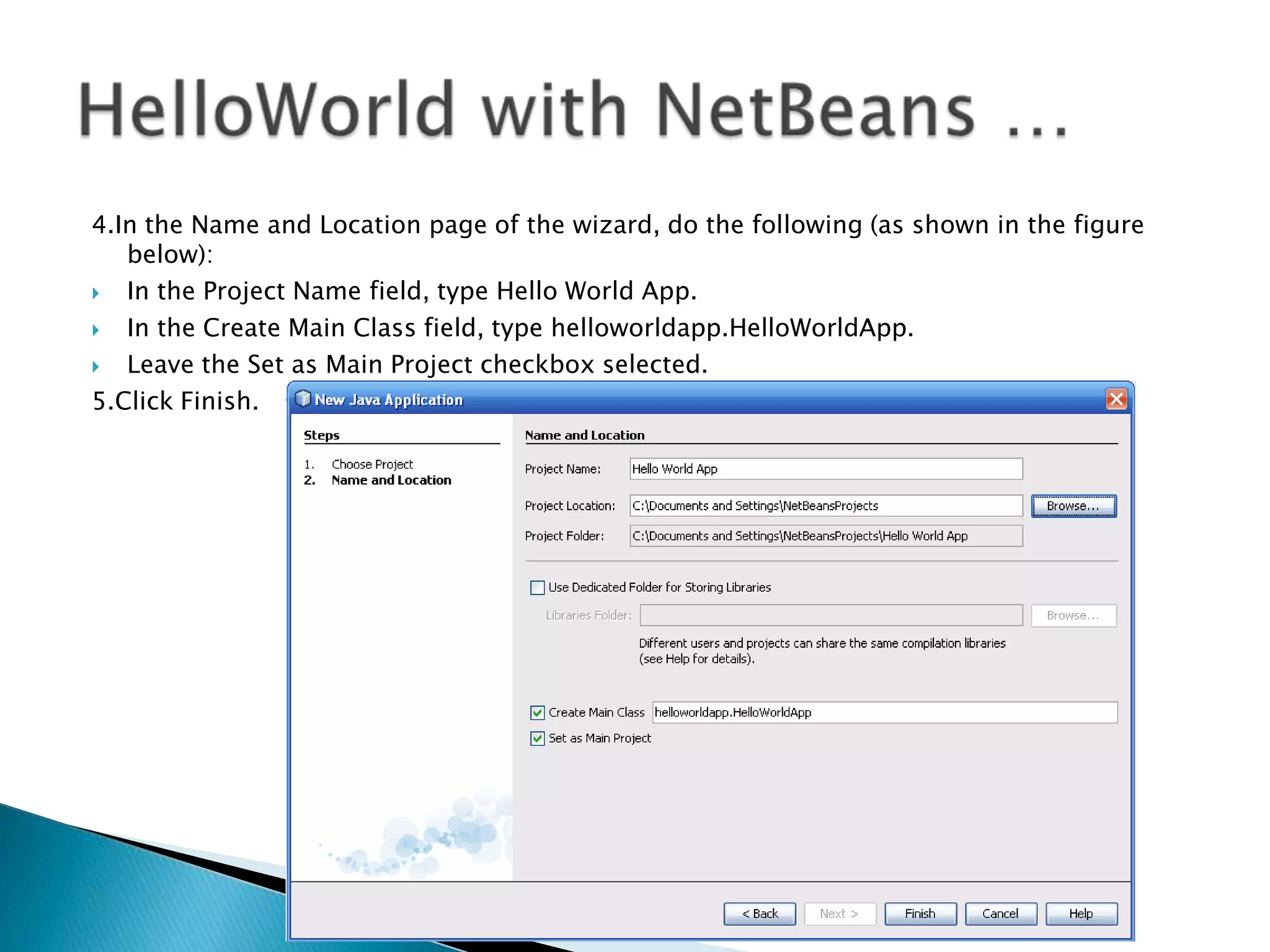Click the New Java Application title text
The width and height of the screenshot is (1270, 952).
point(389,400)
